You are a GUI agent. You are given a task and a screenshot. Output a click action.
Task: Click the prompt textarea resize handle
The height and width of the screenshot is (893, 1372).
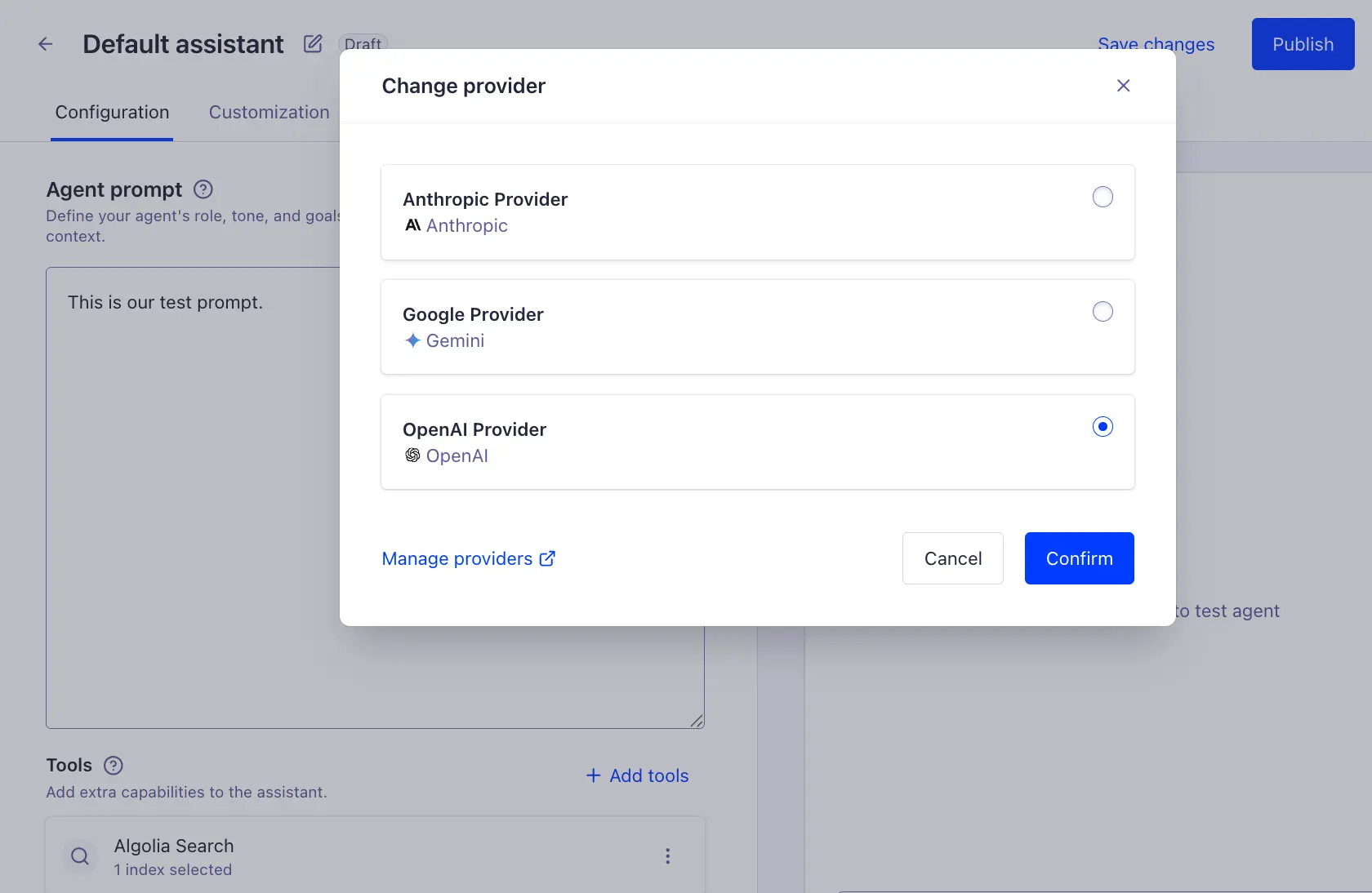click(x=697, y=720)
